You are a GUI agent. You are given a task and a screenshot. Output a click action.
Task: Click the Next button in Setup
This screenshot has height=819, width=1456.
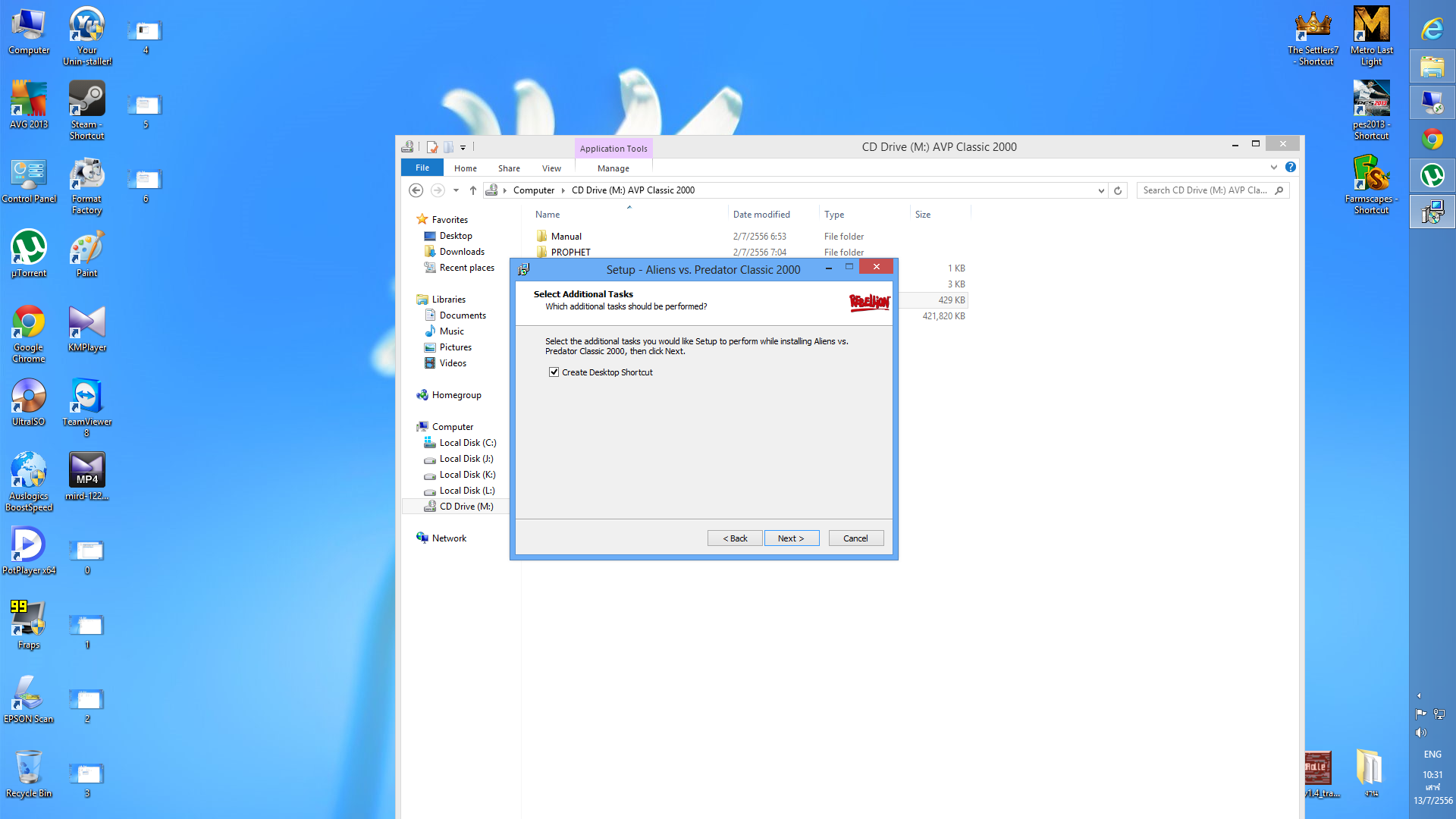click(x=791, y=538)
